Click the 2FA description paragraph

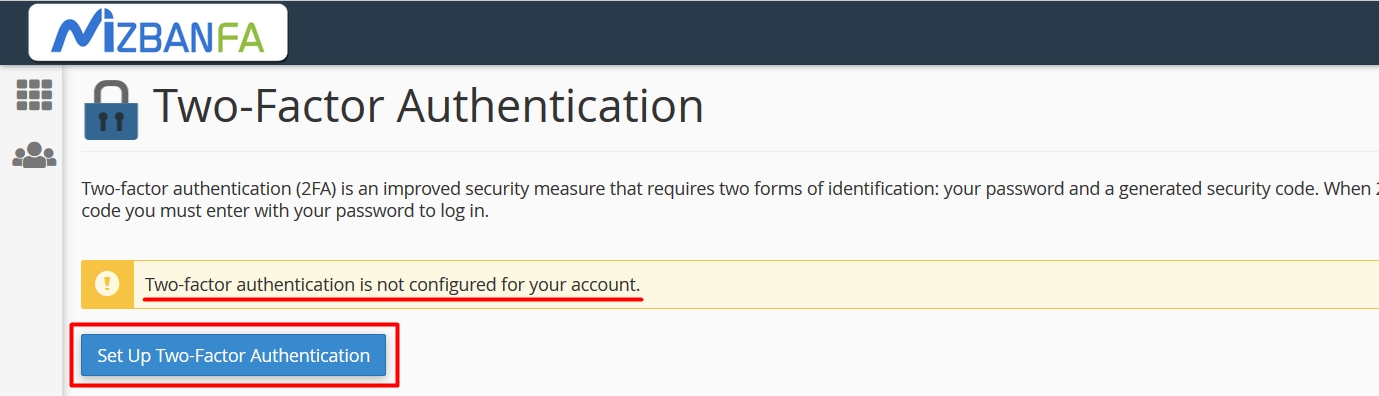click(730, 200)
